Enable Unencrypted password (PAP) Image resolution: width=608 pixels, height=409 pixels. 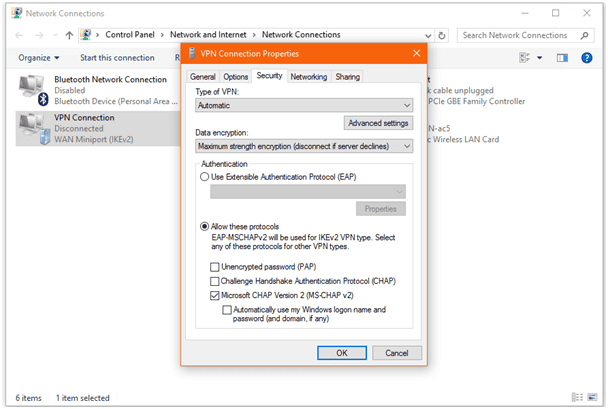214,267
